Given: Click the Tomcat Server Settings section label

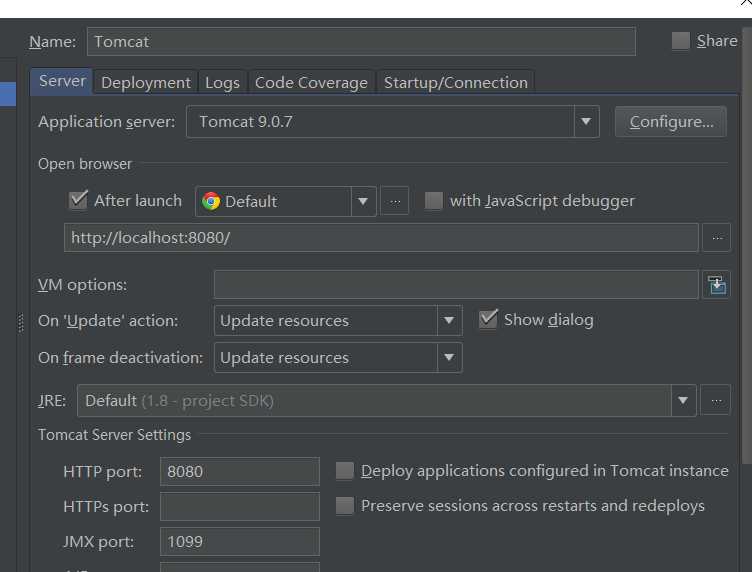Looking at the screenshot, I should coord(115,434).
